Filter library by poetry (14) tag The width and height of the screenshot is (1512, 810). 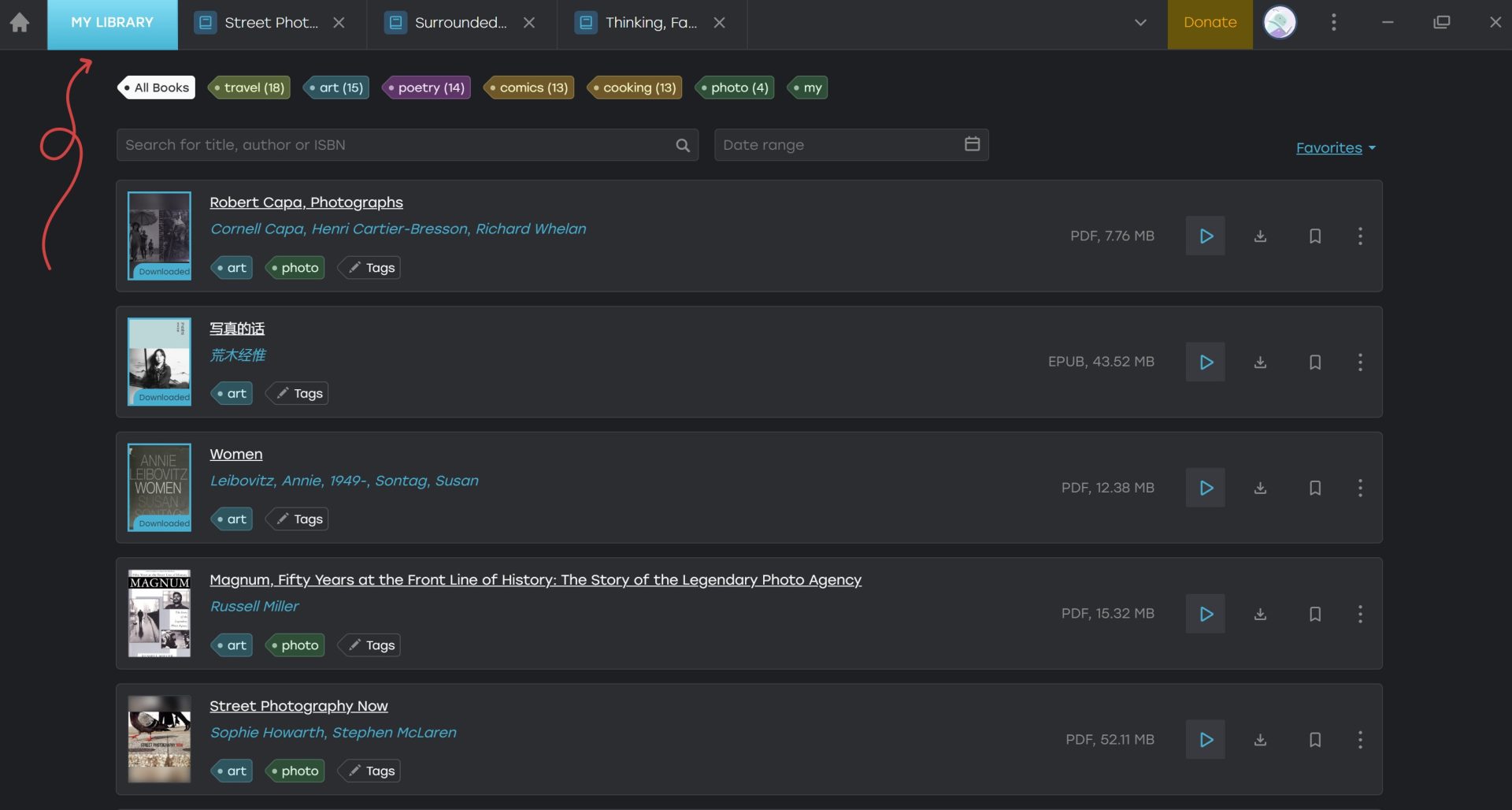click(426, 87)
